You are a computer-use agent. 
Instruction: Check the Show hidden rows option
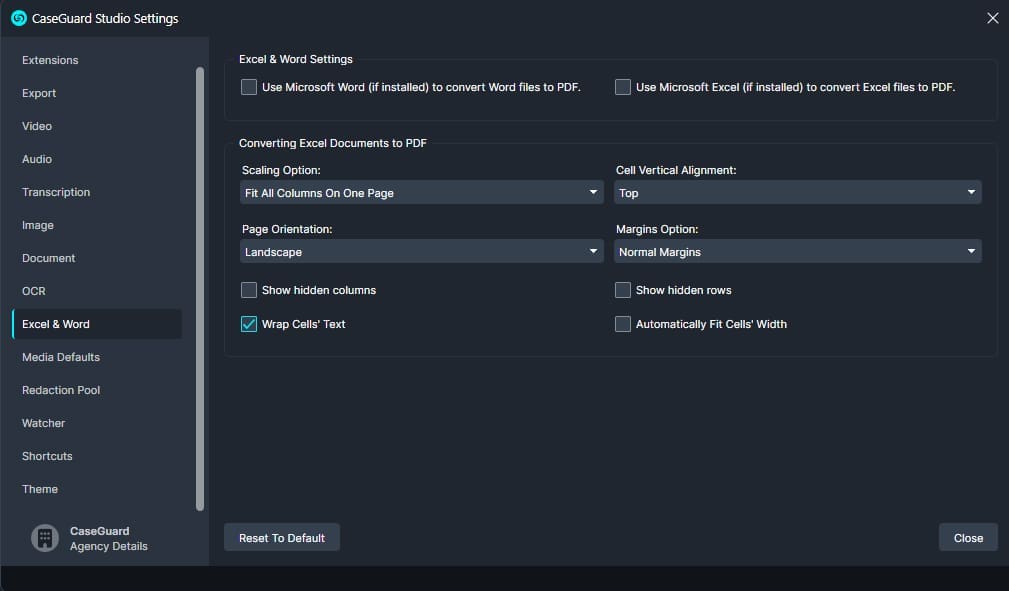623,290
